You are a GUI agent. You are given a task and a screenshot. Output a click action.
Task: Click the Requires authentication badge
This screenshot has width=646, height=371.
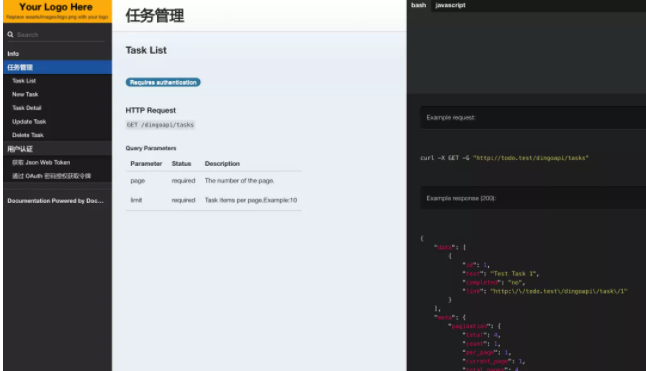[163, 82]
